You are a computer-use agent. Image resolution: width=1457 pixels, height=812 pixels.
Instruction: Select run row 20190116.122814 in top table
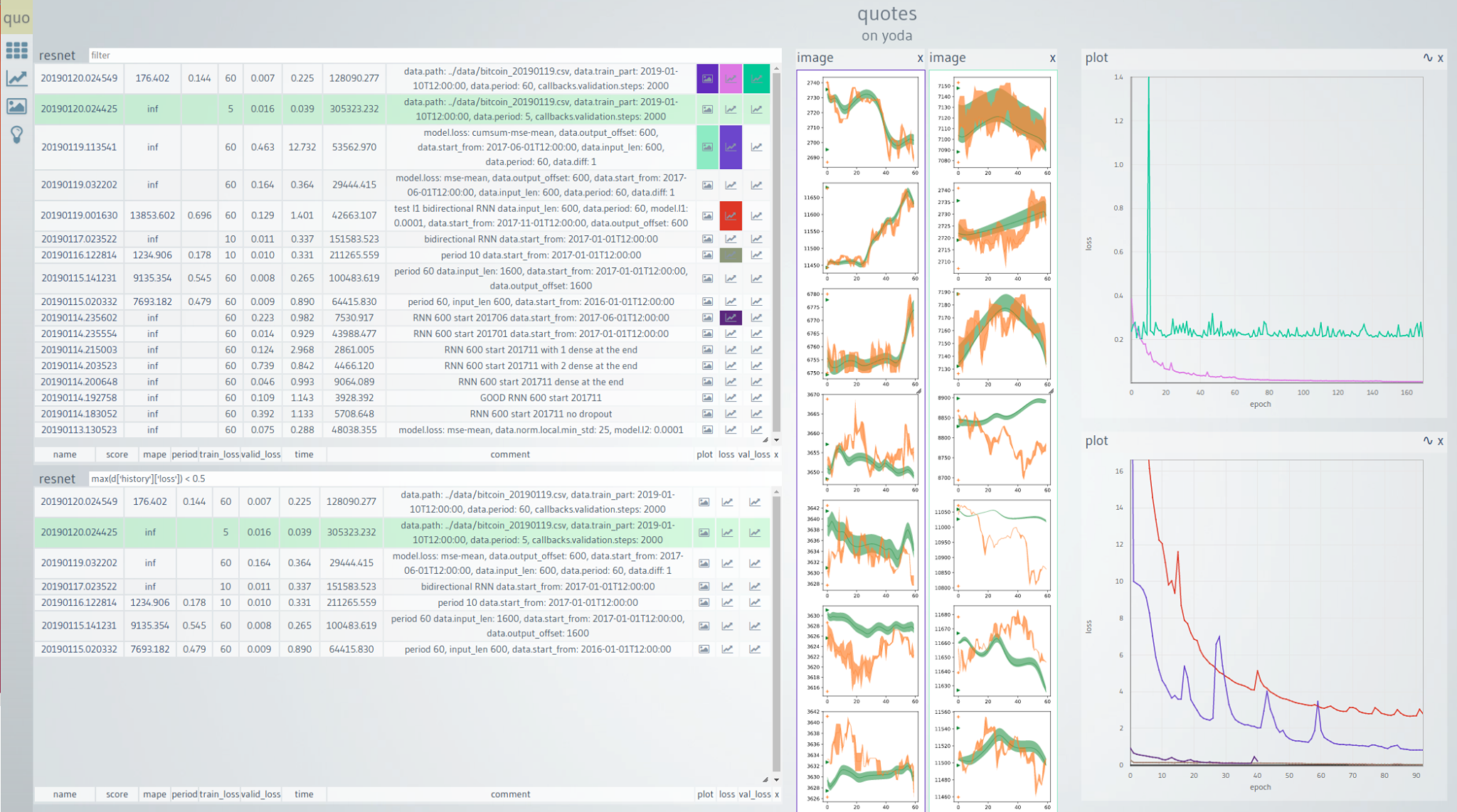click(79, 255)
